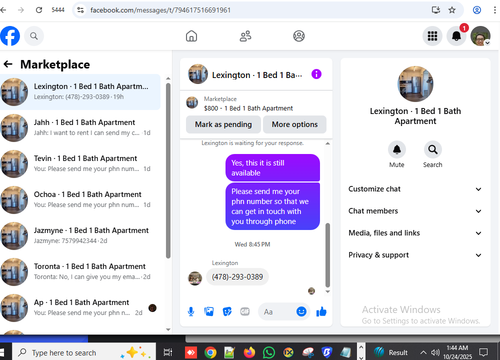Click the message text input field
This screenshot has height=360, width=500.
pyautogui.click(x=277, y=312)
